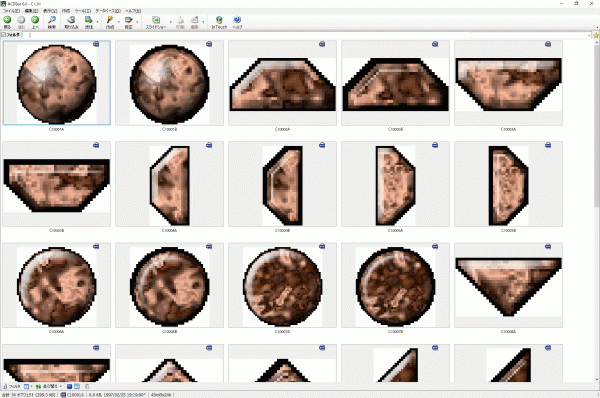Open the Database menu
The height and width of the screenshot is (398, 600).
click(x=108, y=11)
